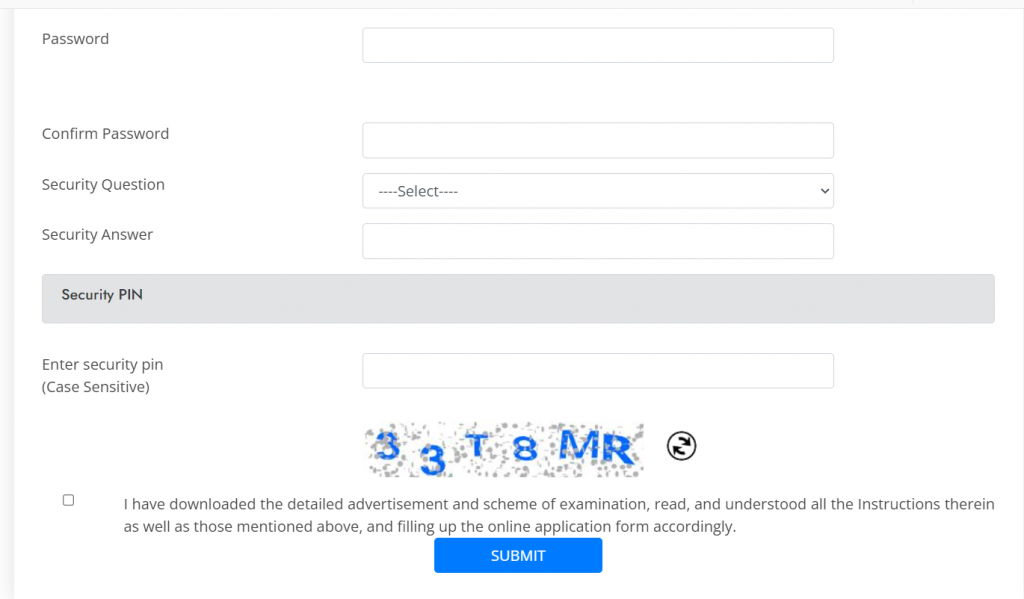Focus the Confirm Password input field

click(598, 140)
